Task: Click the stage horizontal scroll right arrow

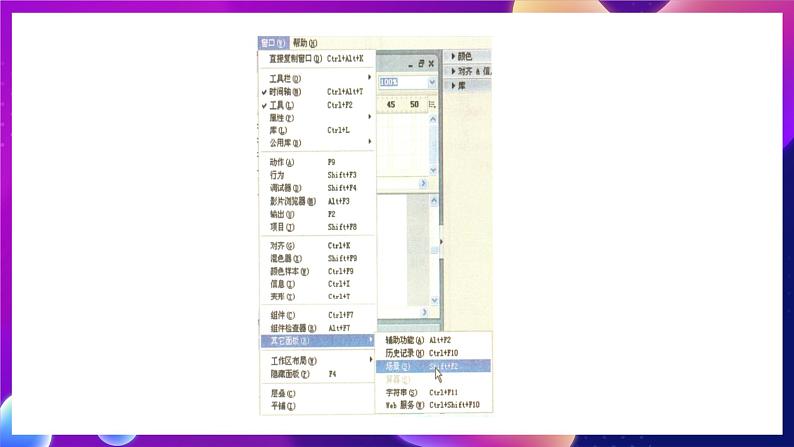Action: 424,312
